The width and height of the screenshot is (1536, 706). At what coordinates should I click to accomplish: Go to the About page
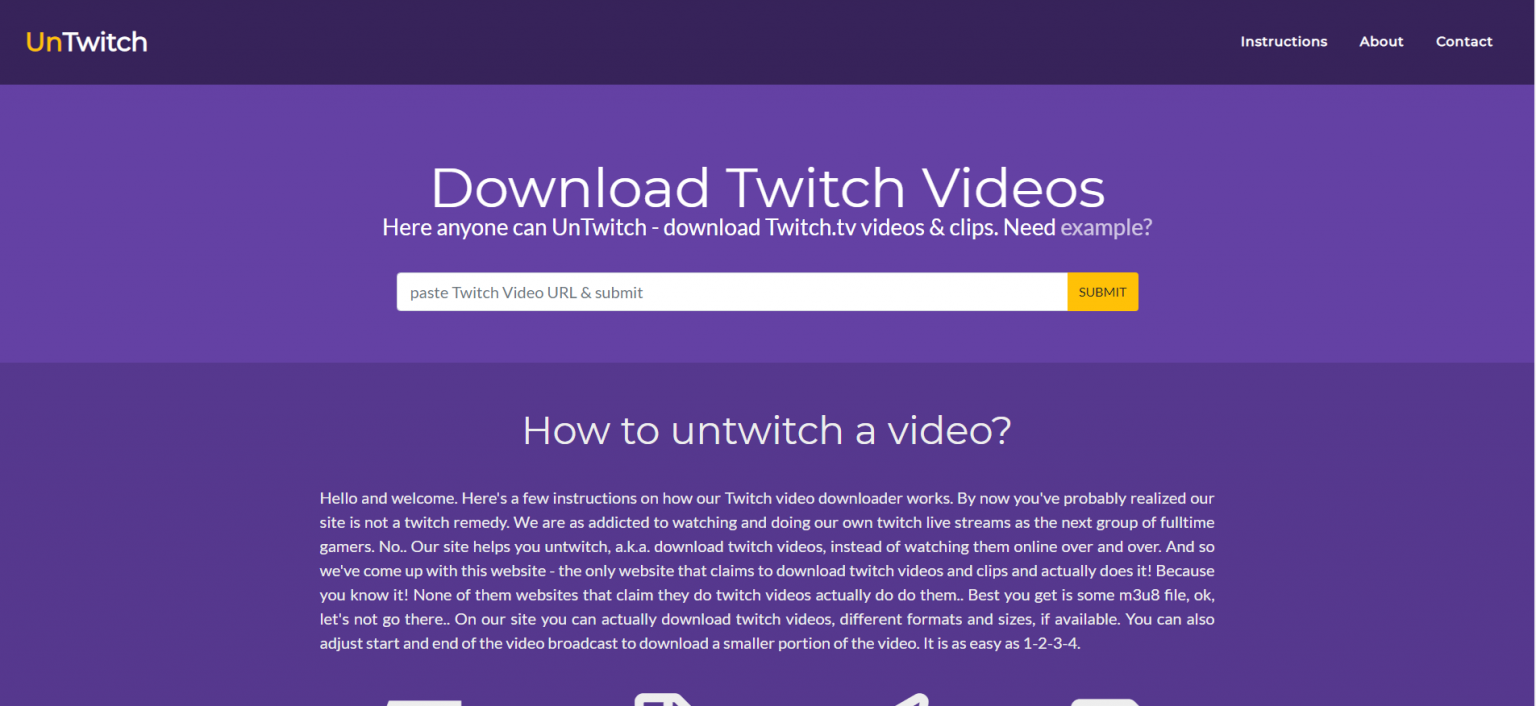coord(1381,42)
